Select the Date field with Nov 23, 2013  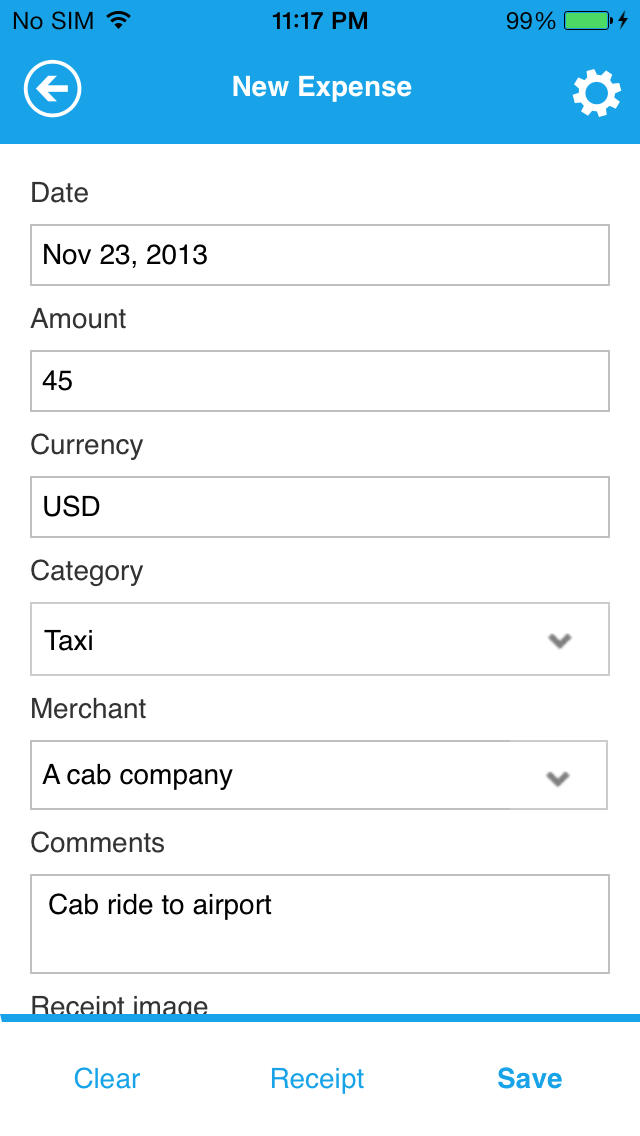(x=319, y=255)
